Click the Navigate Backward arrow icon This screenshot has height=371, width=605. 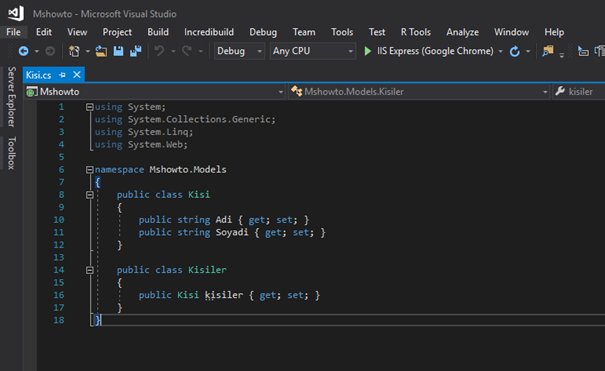(24, 51)
